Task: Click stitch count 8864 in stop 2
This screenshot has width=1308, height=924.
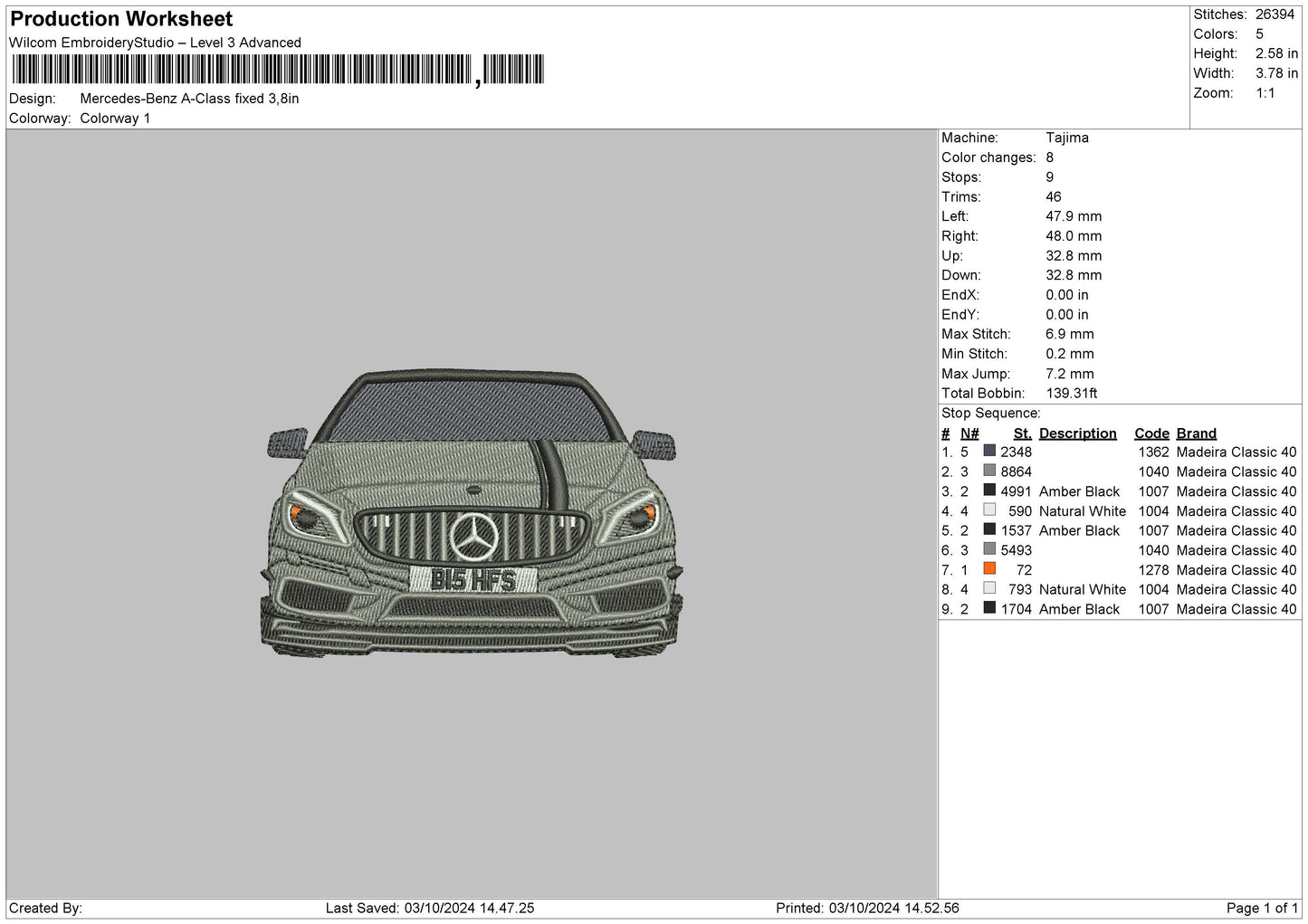Action: click(1017, 472)
